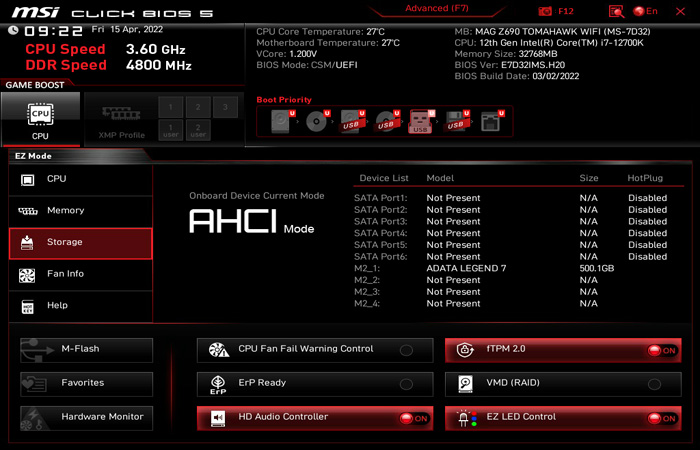Open the Hardware Monitor

click(x=87, y=418)
